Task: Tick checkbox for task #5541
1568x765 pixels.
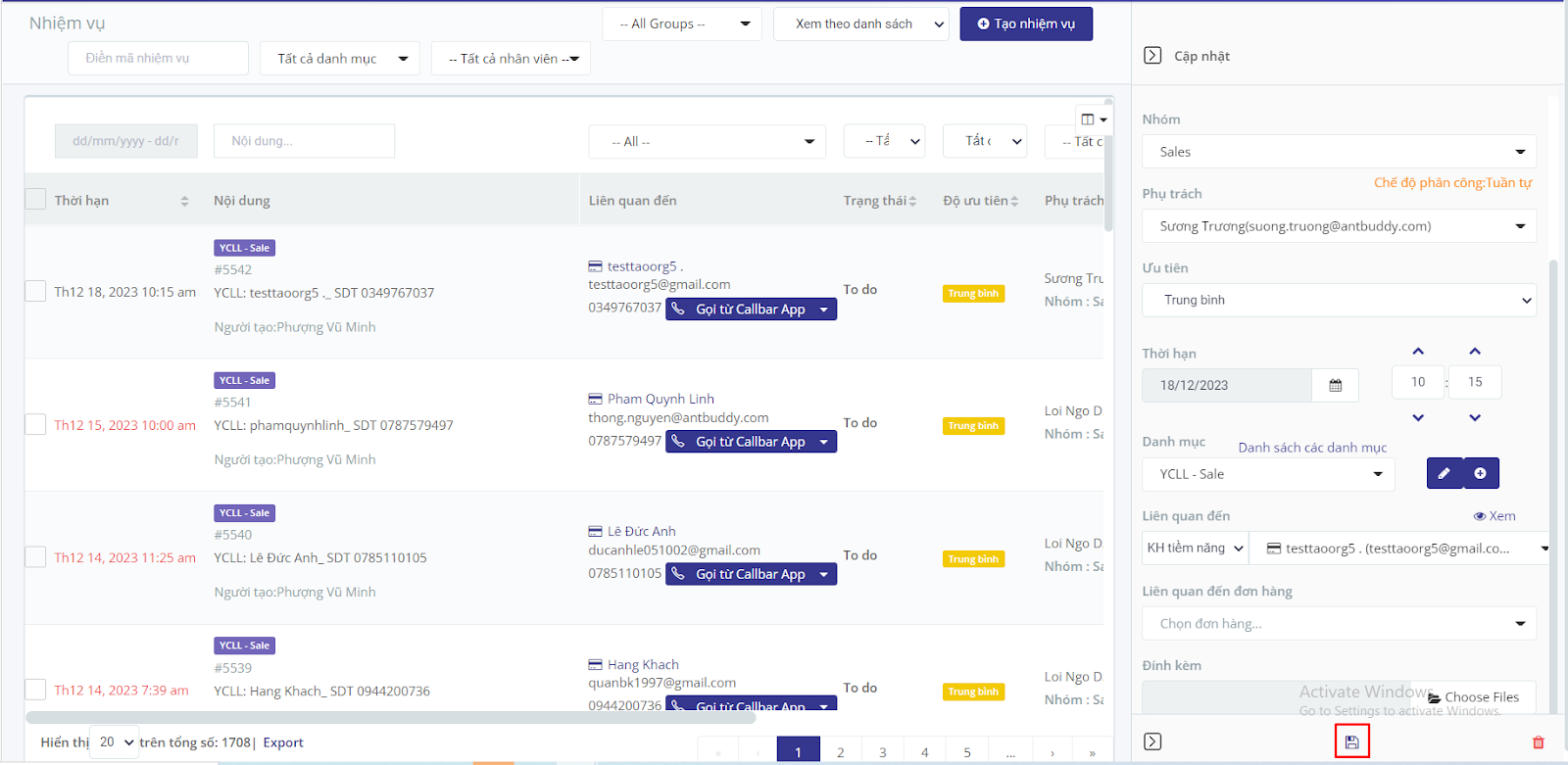Action: (35, 424)
